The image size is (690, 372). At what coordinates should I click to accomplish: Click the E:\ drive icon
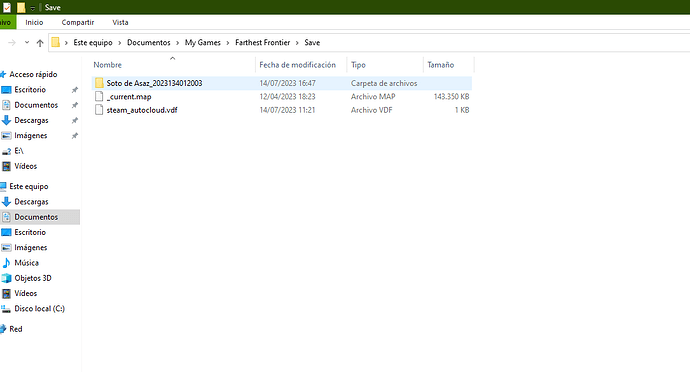[x=6, y=151]
